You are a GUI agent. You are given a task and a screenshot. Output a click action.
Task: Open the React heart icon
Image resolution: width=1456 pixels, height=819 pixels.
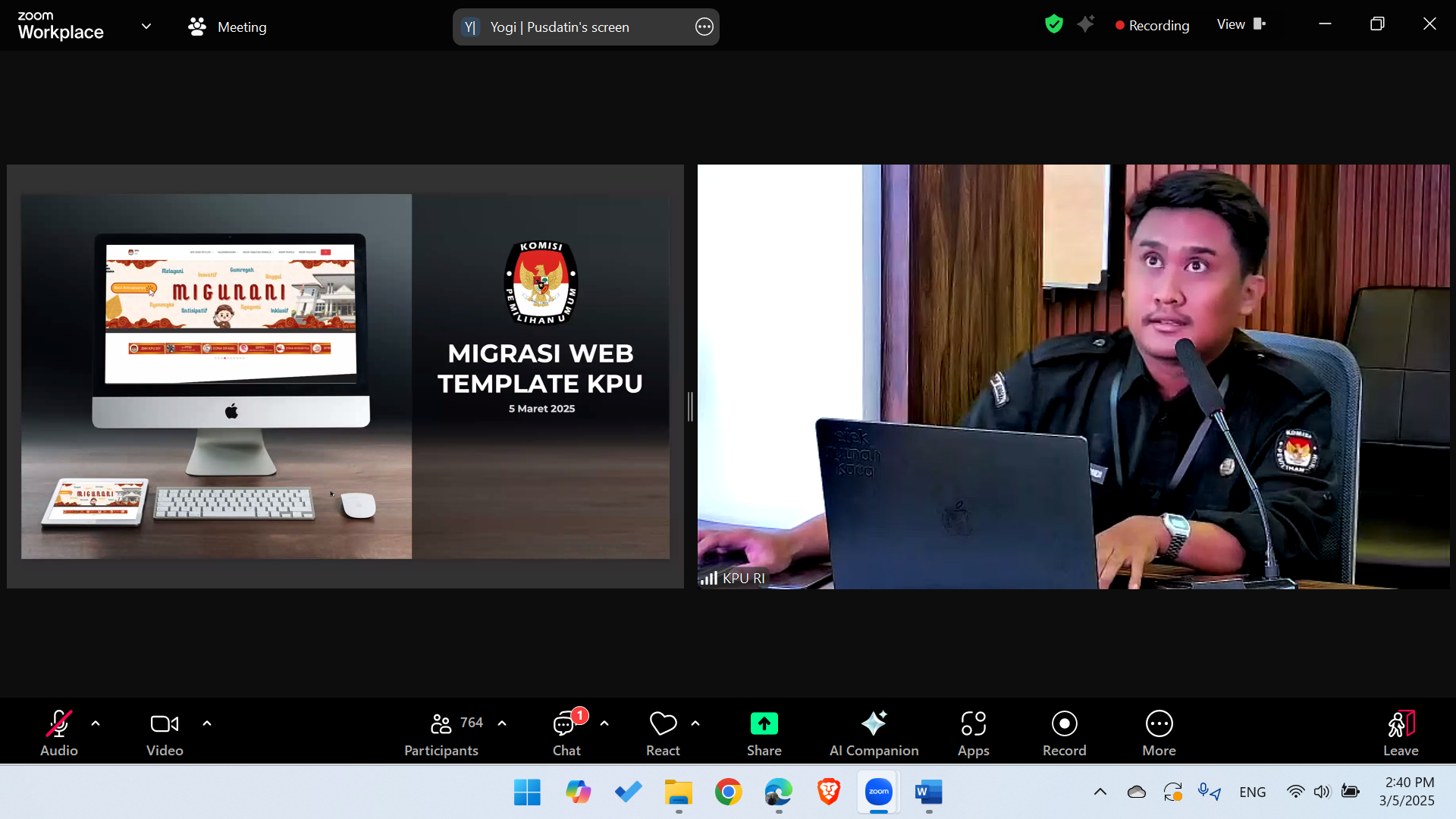pyautogui.click(x=663, y=724)
